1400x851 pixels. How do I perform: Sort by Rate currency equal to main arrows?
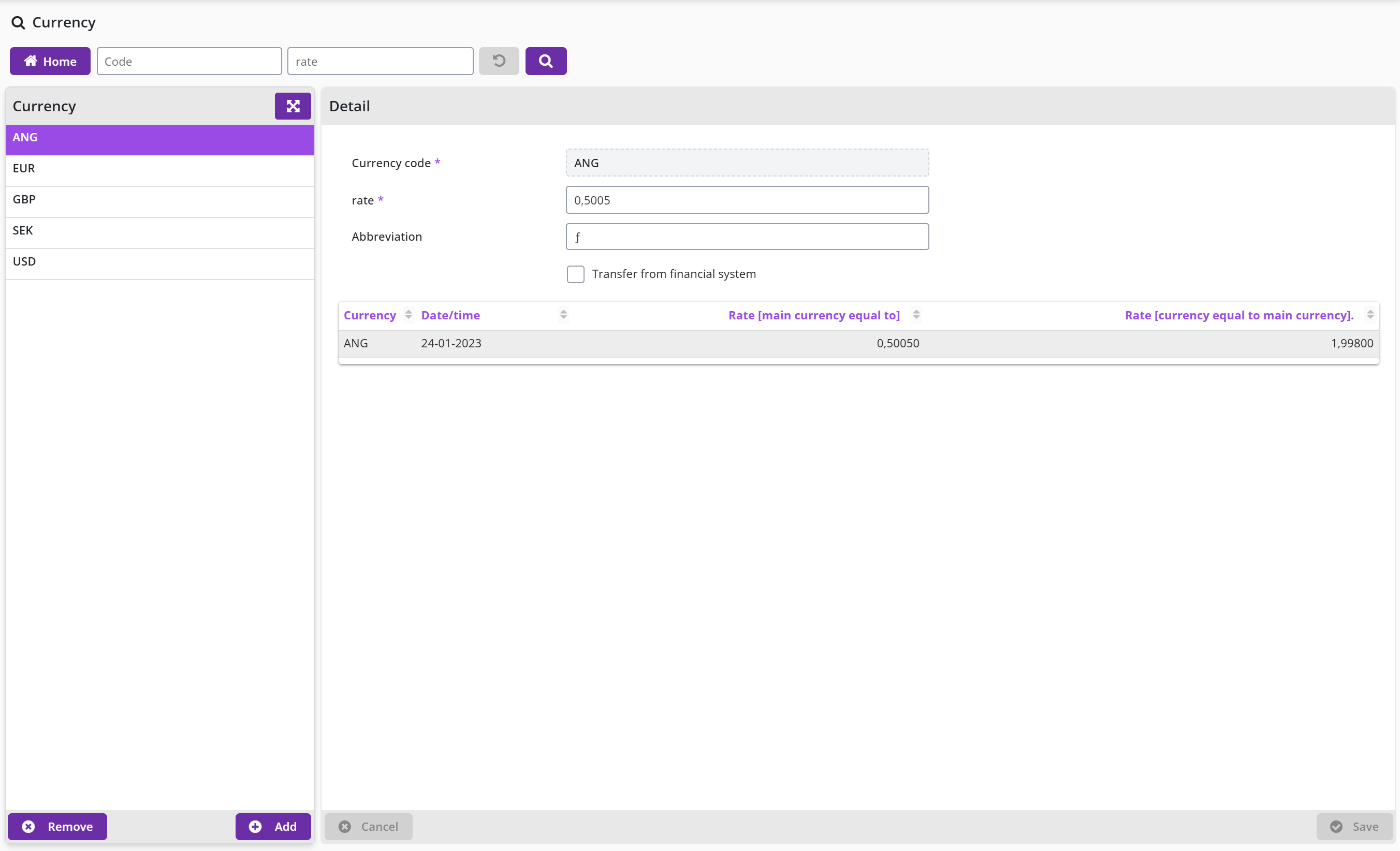[x=1370, y=315]
